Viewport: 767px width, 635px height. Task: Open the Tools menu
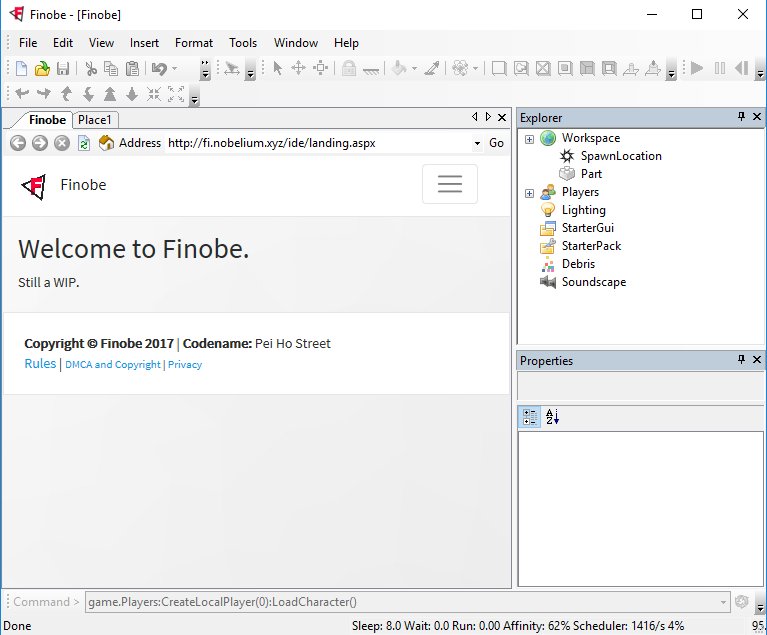243,43
